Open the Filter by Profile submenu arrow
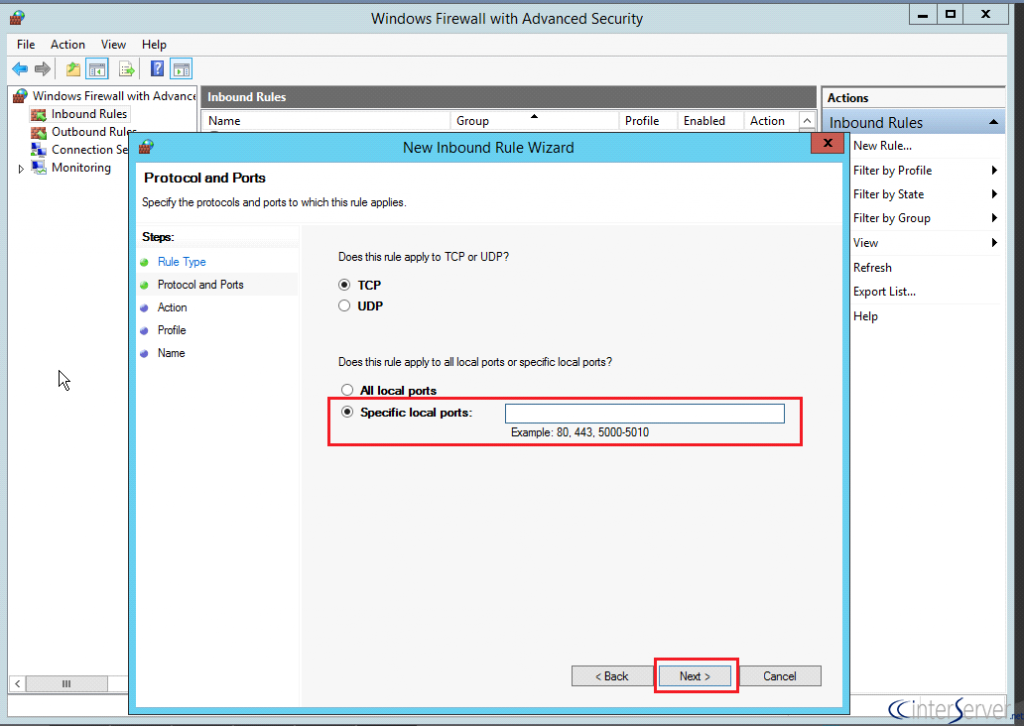Image resolution: width=1024 pixels, height=726 pixels. 994,170
